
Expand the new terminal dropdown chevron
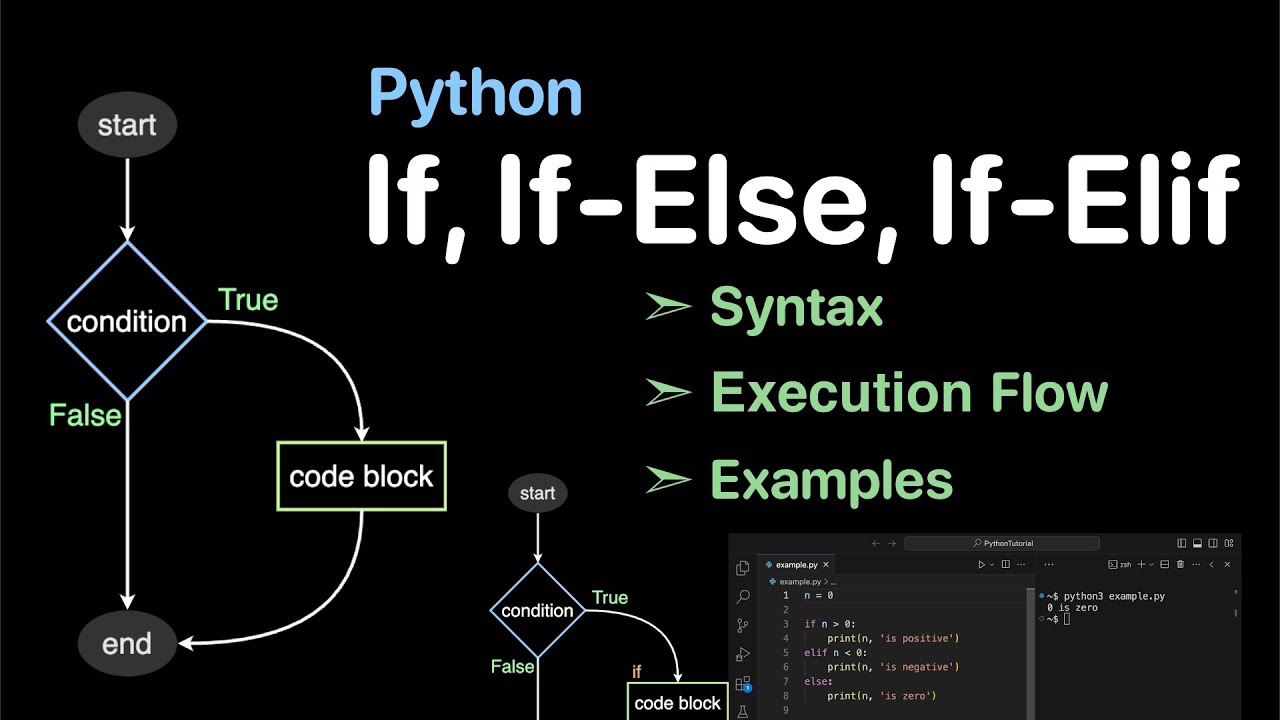[1151, 565]
